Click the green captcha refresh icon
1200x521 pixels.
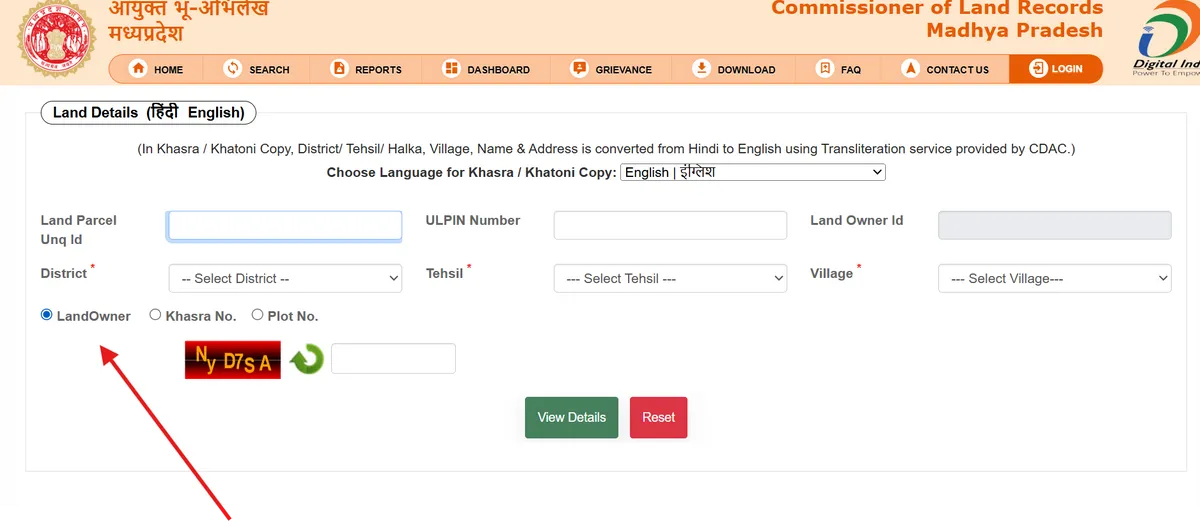[307, 359]
